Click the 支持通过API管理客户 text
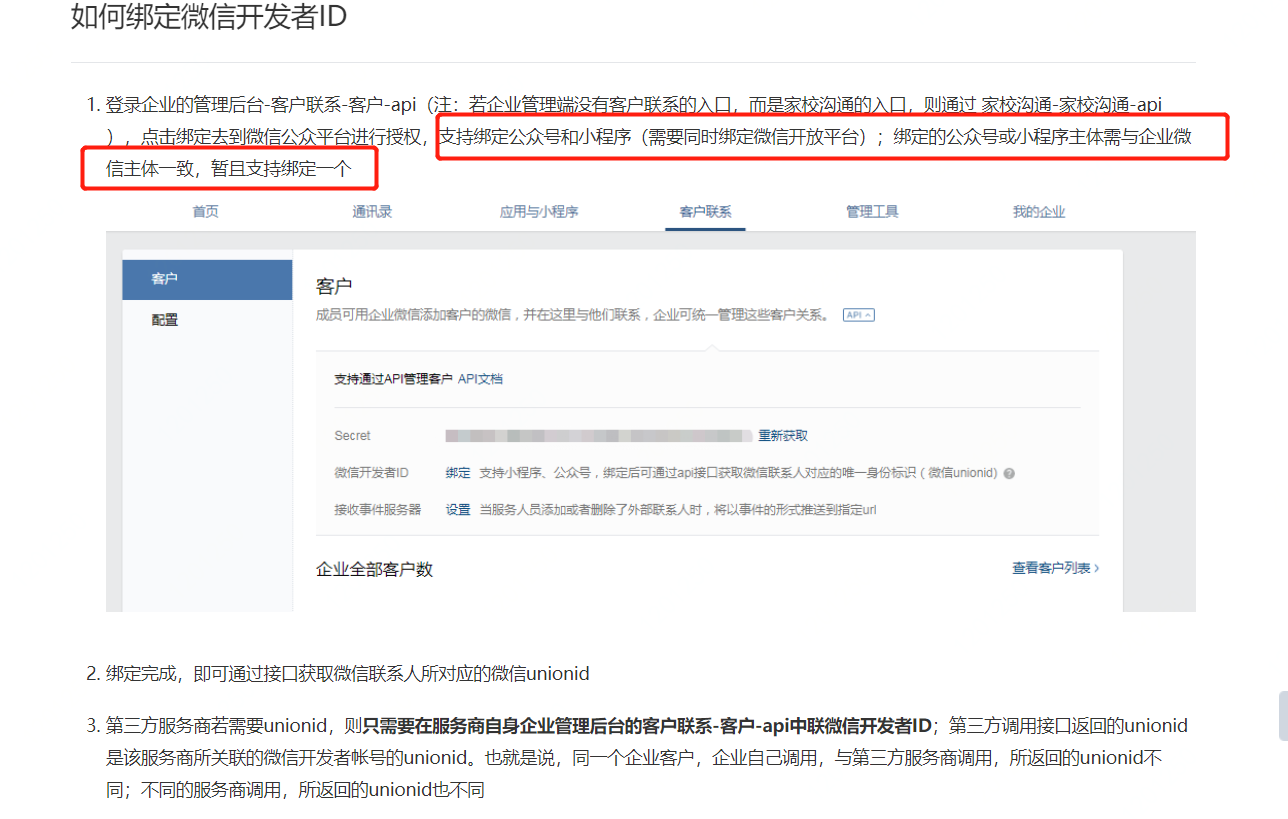Viewport: 1288px width, 819px height. pos(393,379)
